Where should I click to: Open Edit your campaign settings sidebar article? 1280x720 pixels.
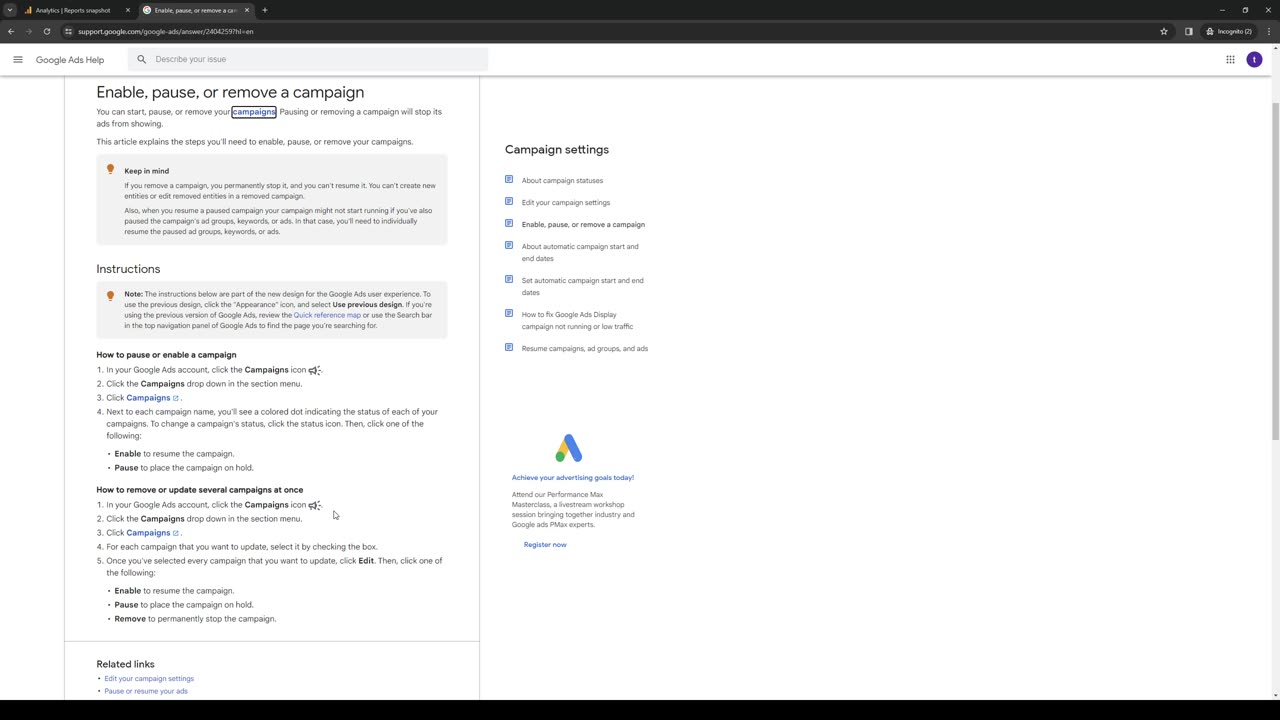(566, 203)
